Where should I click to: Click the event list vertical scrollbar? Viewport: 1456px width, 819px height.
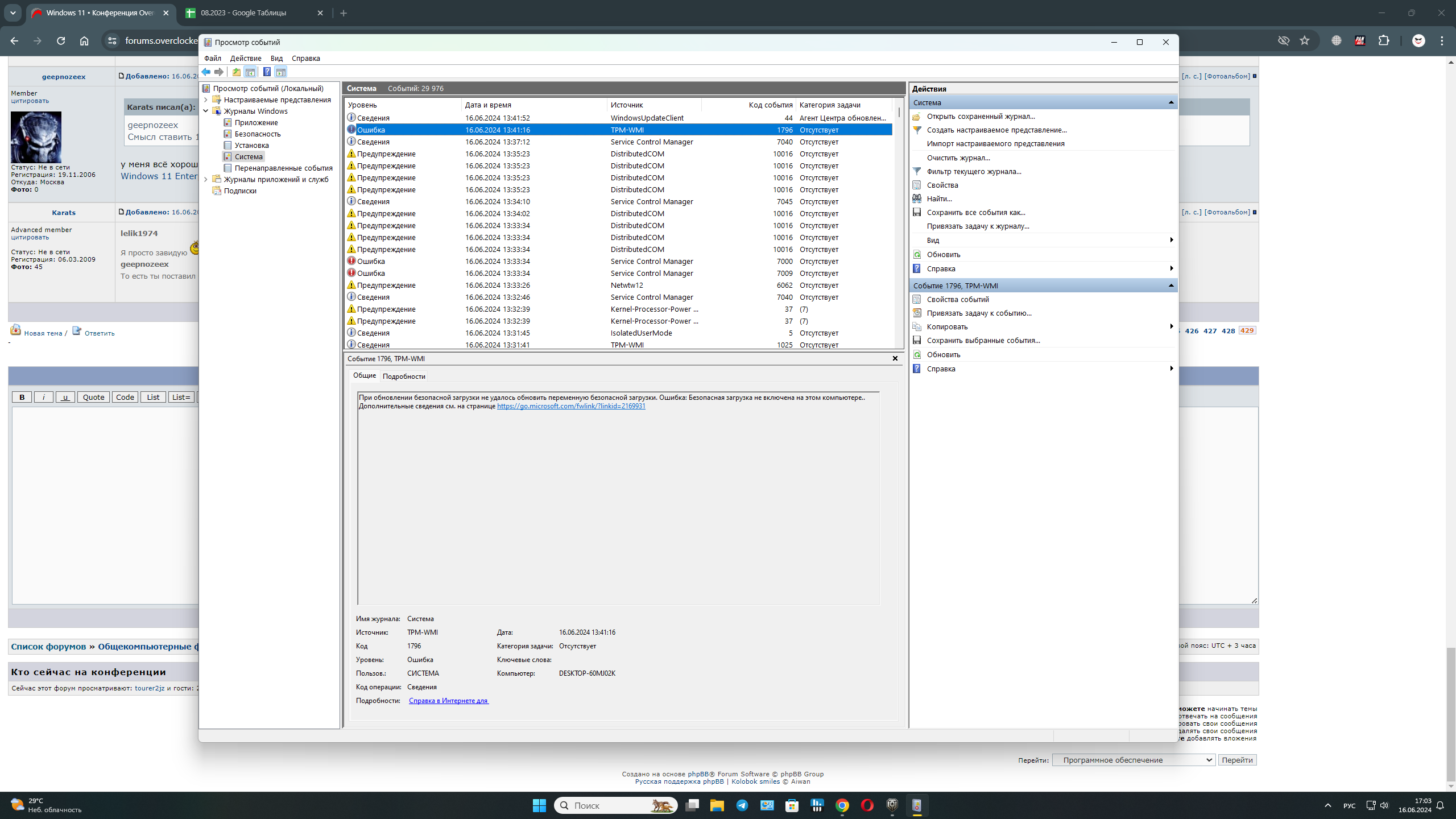coord(899,227)
